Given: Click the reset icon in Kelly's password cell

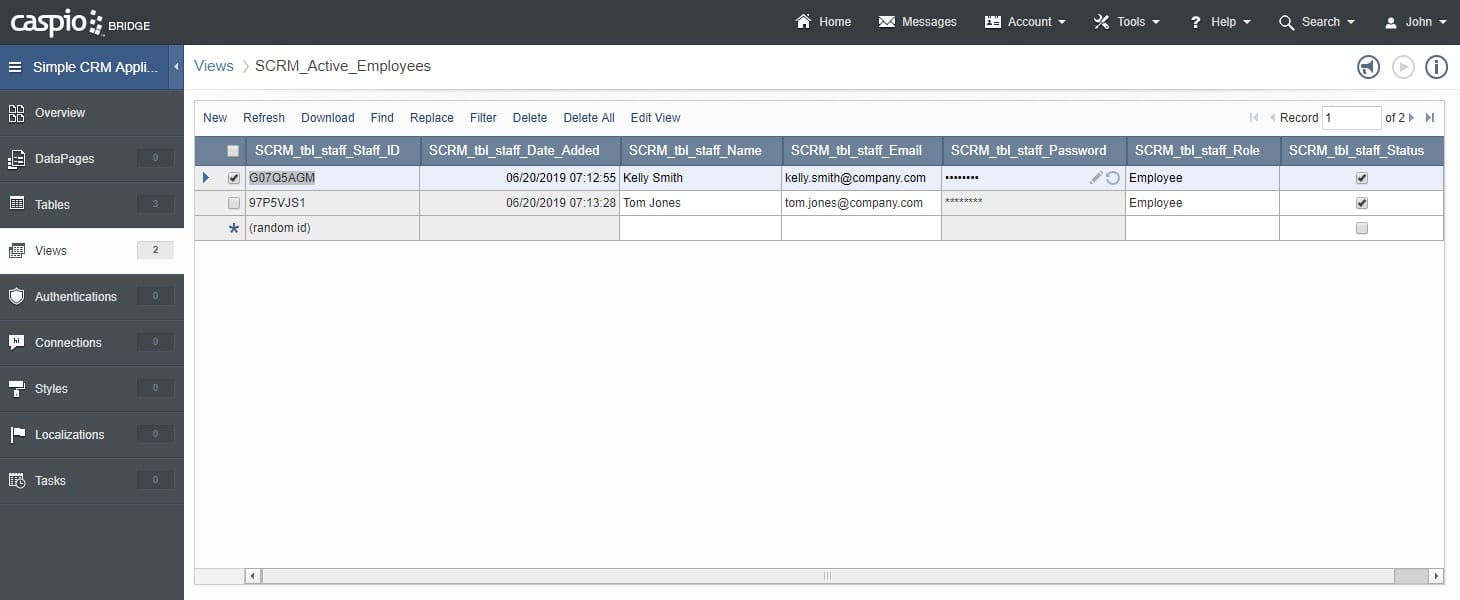Looking at the screenshot, I should pos(1113,178).
